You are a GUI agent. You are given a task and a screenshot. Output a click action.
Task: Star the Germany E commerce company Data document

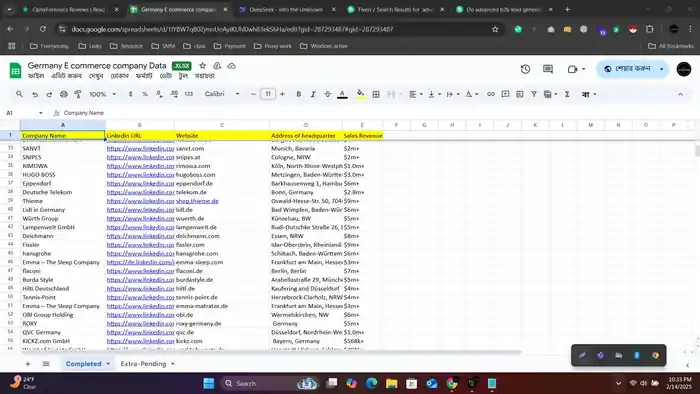tap(202, 66)
